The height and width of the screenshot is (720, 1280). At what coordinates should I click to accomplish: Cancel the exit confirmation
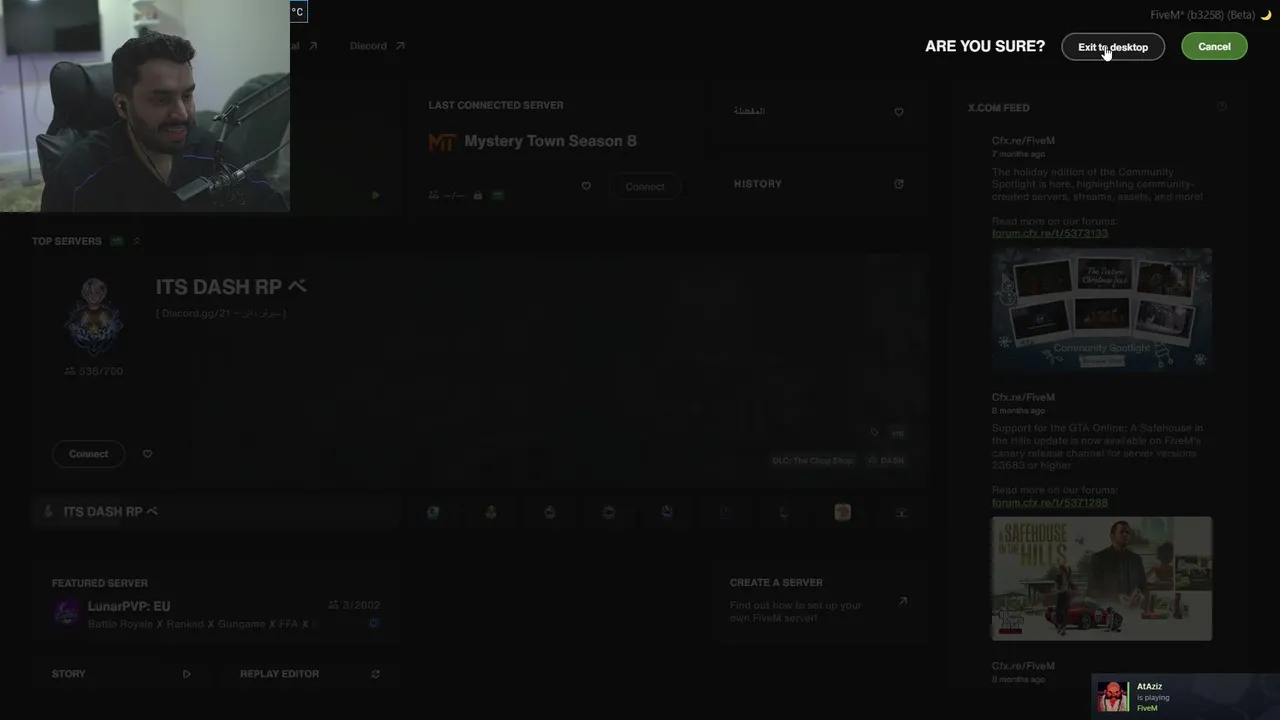1214,47
